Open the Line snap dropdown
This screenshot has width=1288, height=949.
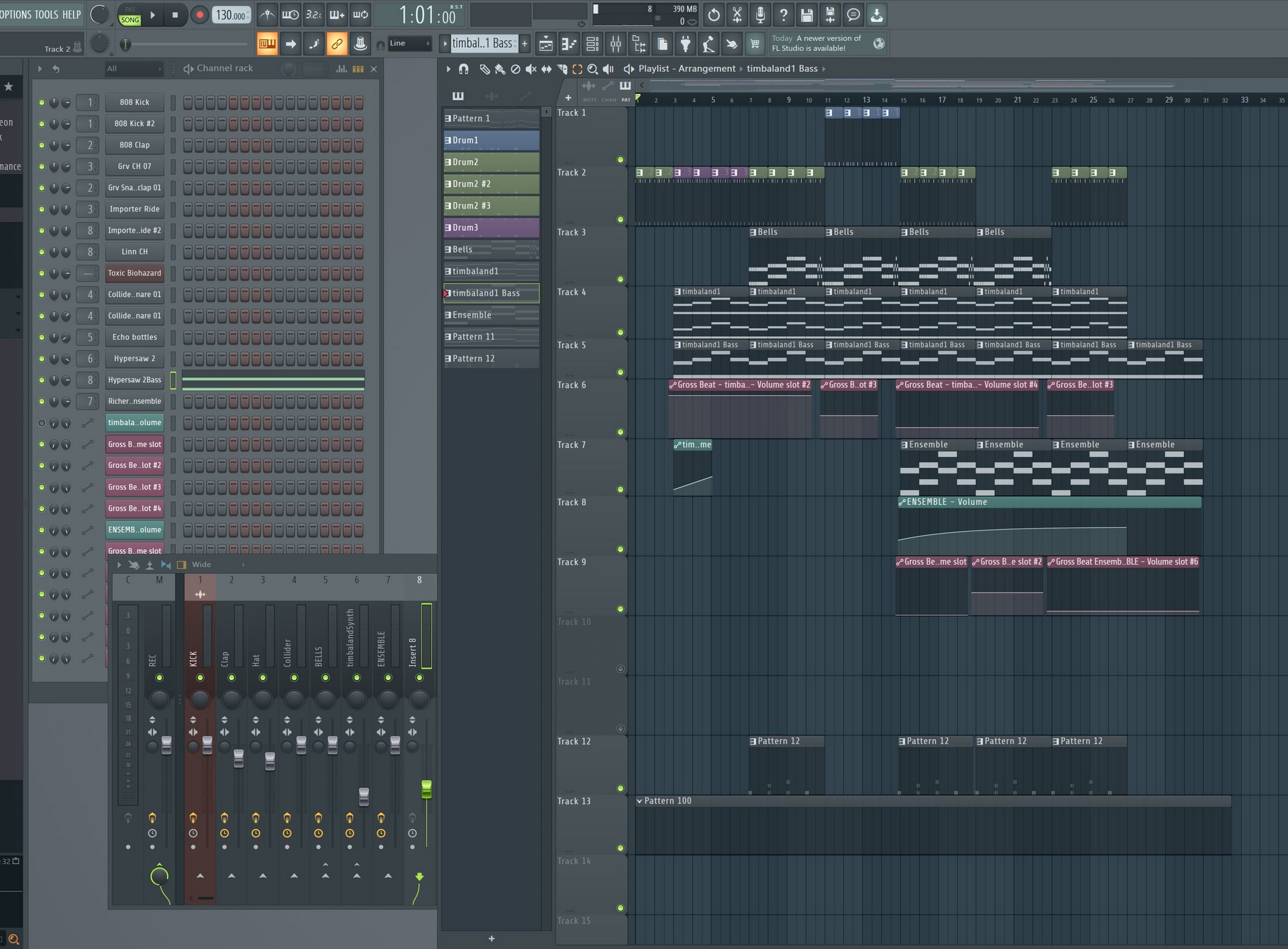pyautogui.click(x=409, y=44)
